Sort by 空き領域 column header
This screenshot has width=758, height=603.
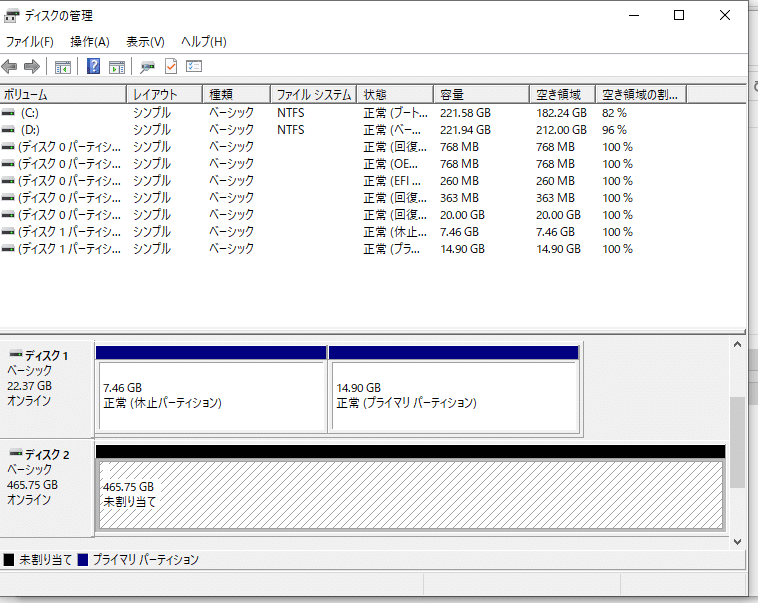(563, 94)
